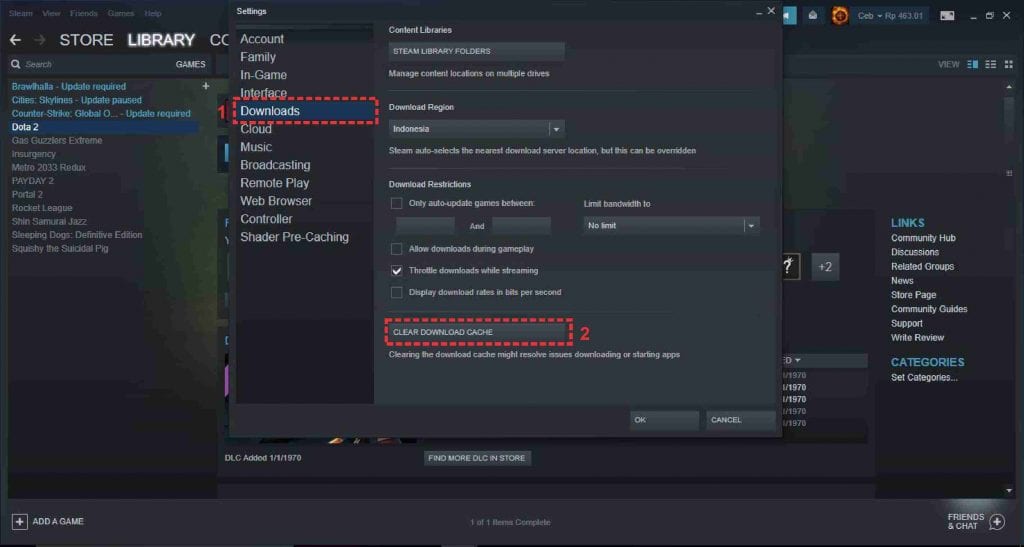Click the Set Categories... link
The width and height of the screenshot is (1024, 547).
coord(924,377)
